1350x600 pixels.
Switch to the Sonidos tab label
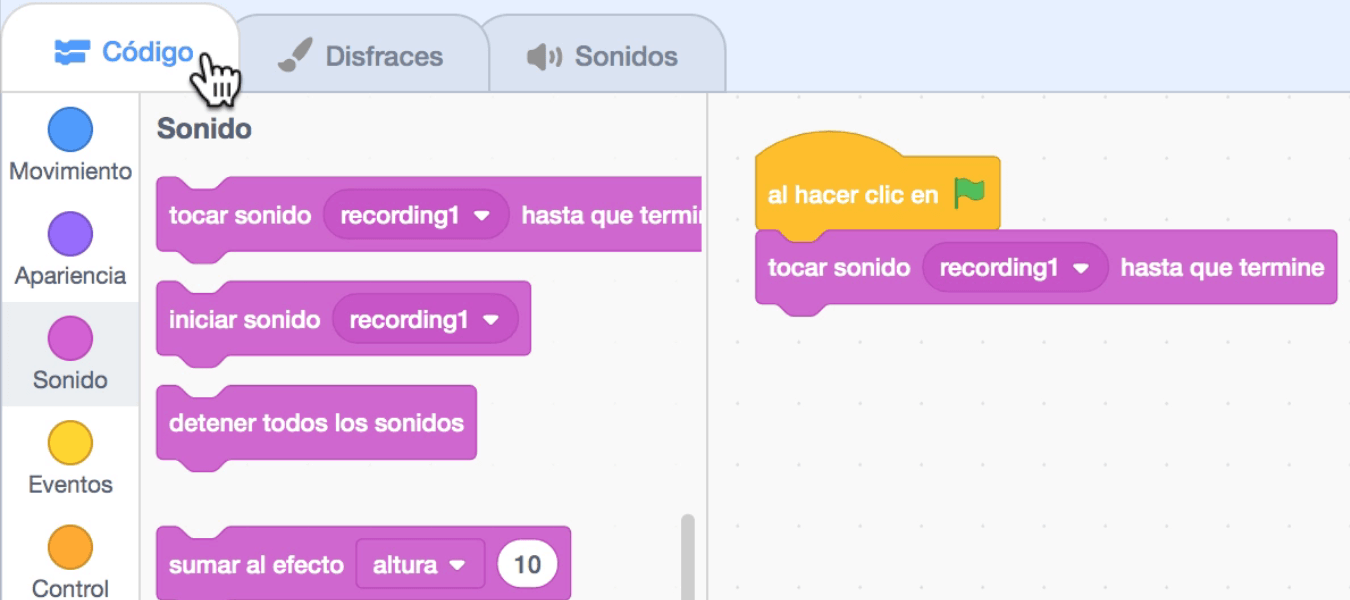(625, 57)
